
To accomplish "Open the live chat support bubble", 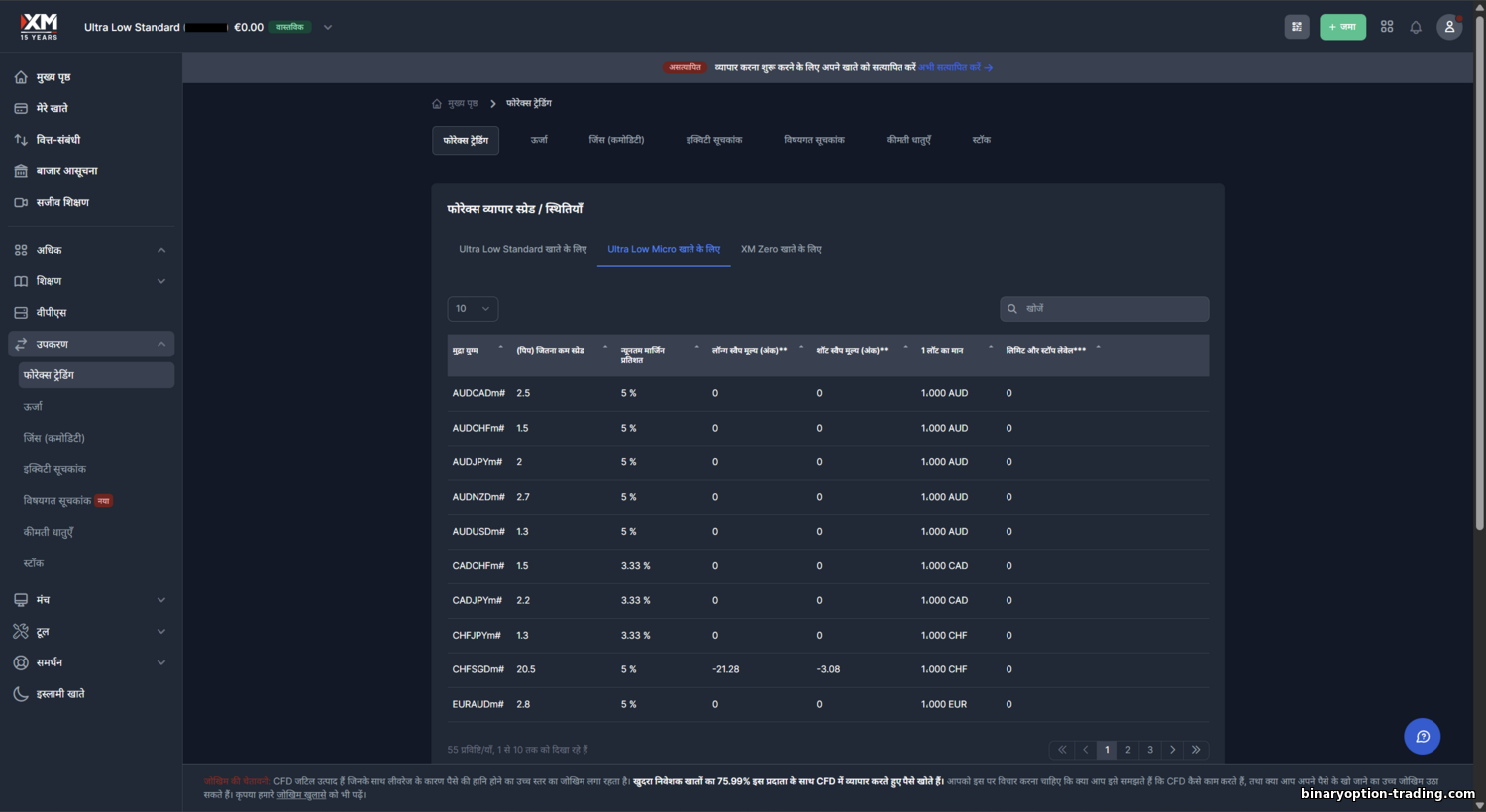I will tap(1422, 736).
